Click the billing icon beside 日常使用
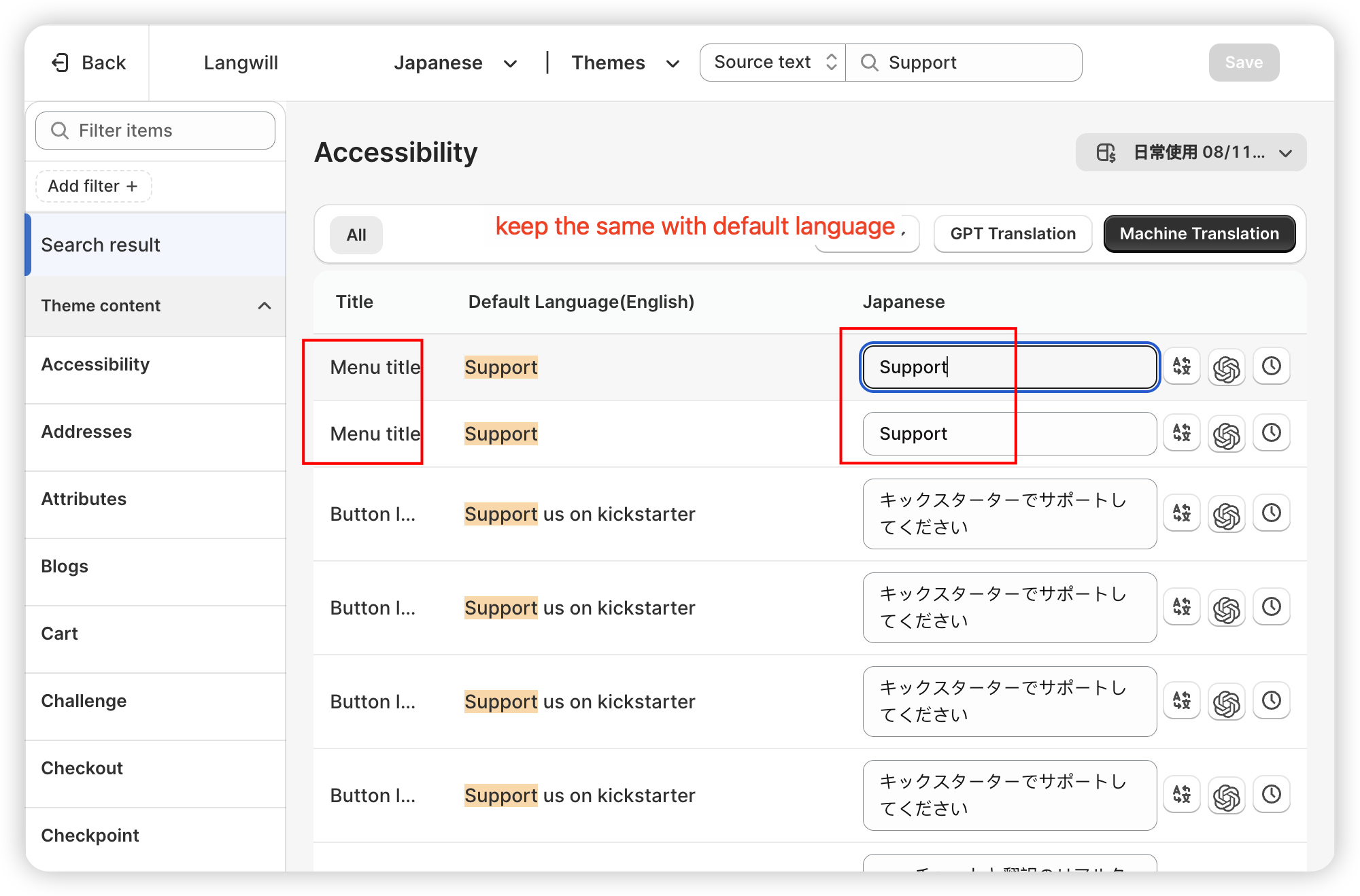This screenshot has height=896, width=1360. (x=1106, y=152)
